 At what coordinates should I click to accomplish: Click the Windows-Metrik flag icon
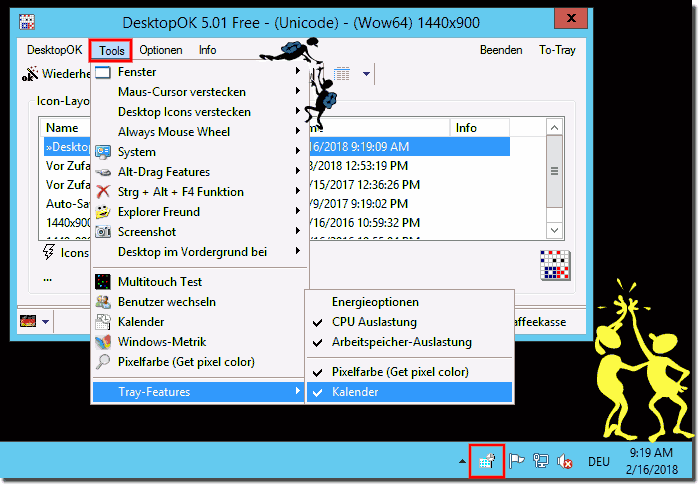point(103,342)
